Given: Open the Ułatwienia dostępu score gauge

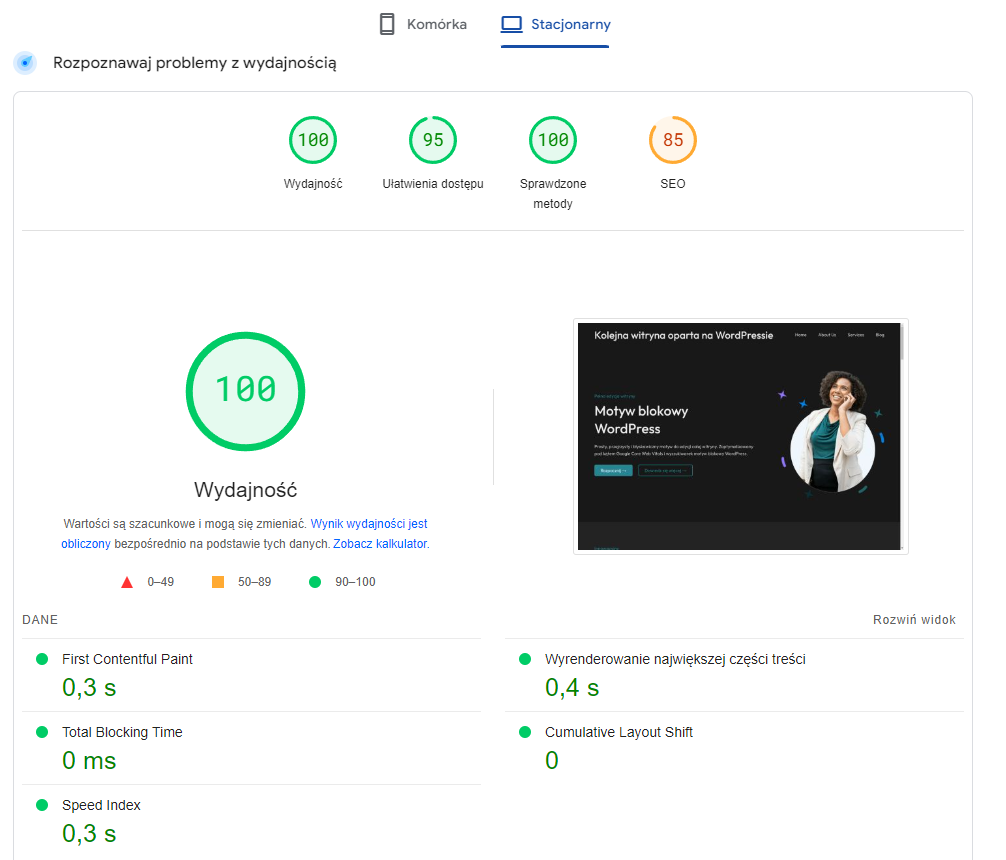Looking at the screenshot, I should click(x=433, y=140).
